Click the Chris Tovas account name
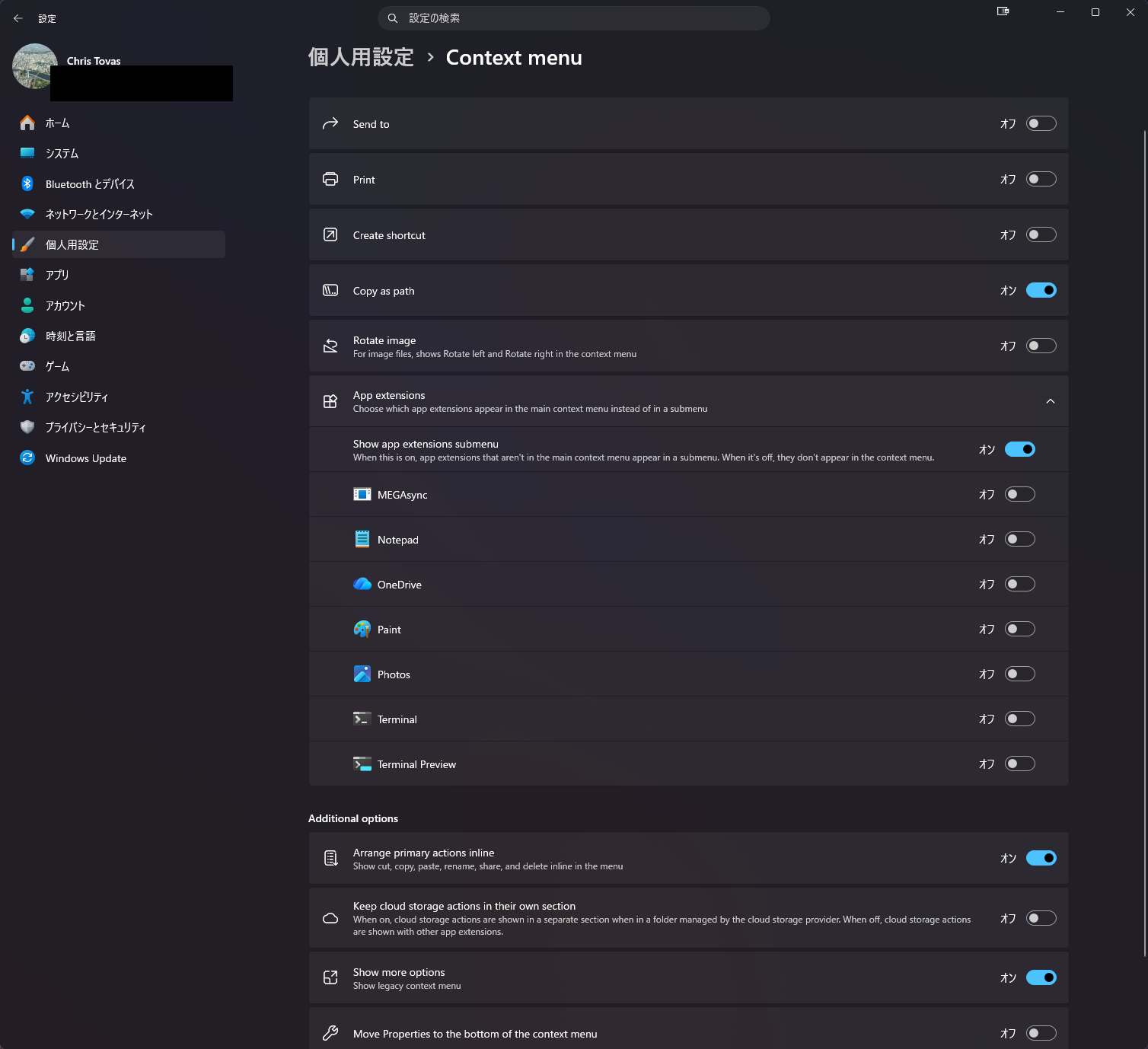Image resolution: width=1148 pixels, height=1049 pixels. tap(94, 61)
